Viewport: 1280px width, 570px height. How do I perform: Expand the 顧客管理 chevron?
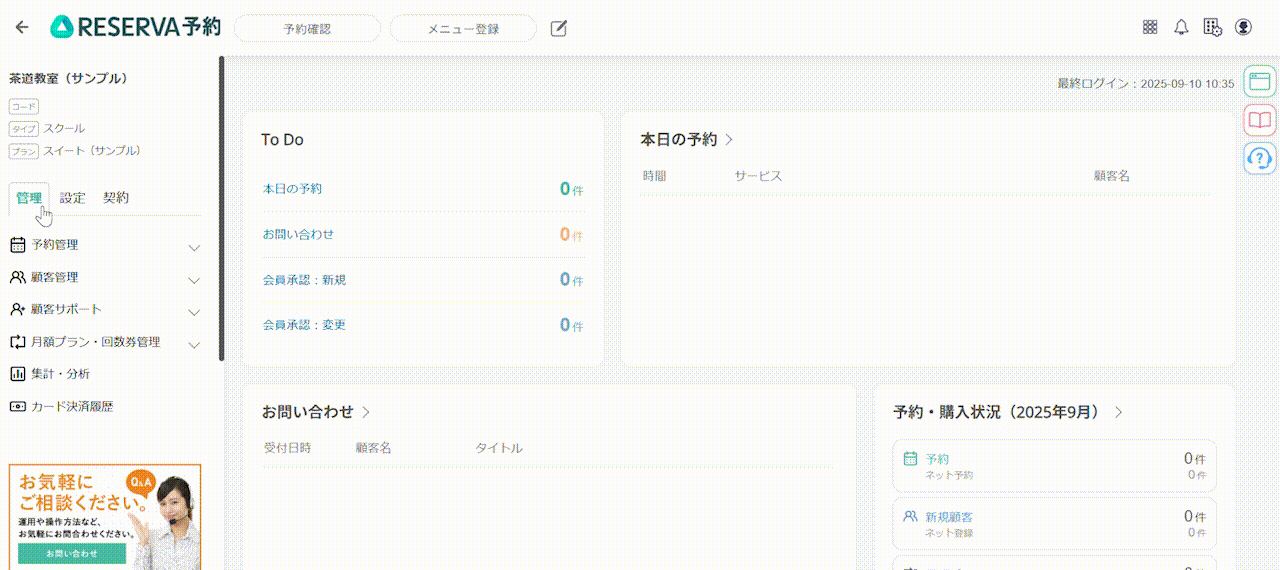194,280
